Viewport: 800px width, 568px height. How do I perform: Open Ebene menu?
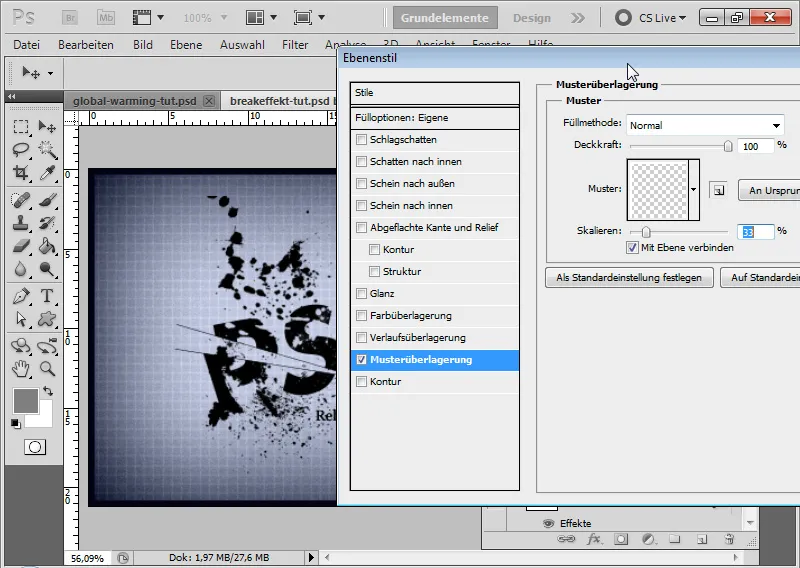coord(186,45)
